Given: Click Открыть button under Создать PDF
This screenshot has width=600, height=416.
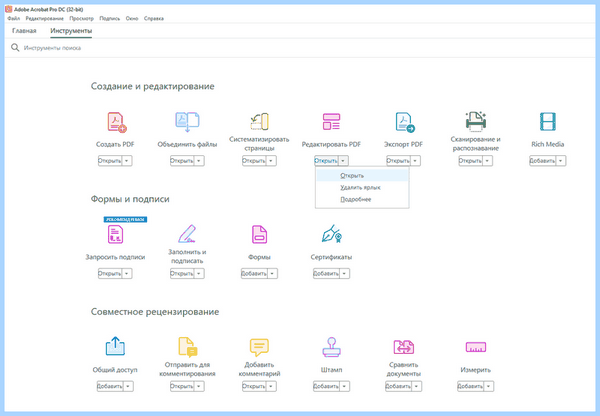Looking at the screenshot, I should pyautogui.click(x=110, y=161).
